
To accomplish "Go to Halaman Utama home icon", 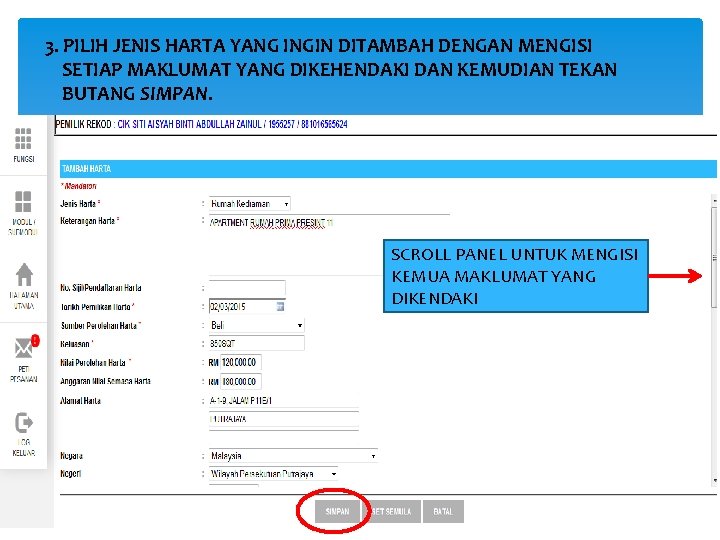I will (24, 275).
